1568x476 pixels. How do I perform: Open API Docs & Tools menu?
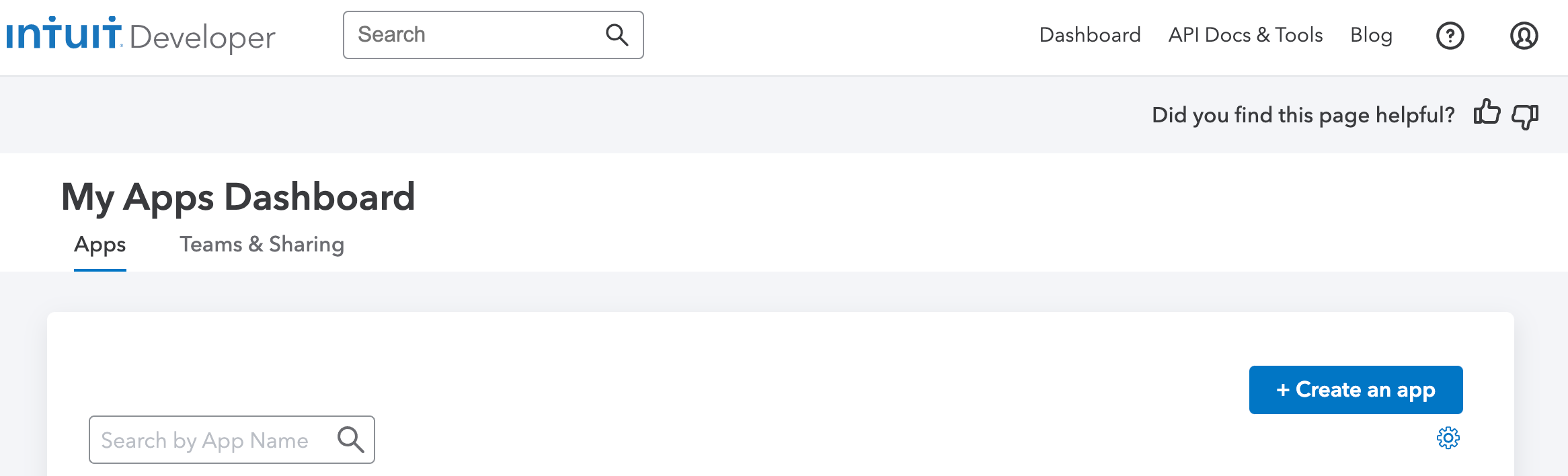pos(1245,35)
